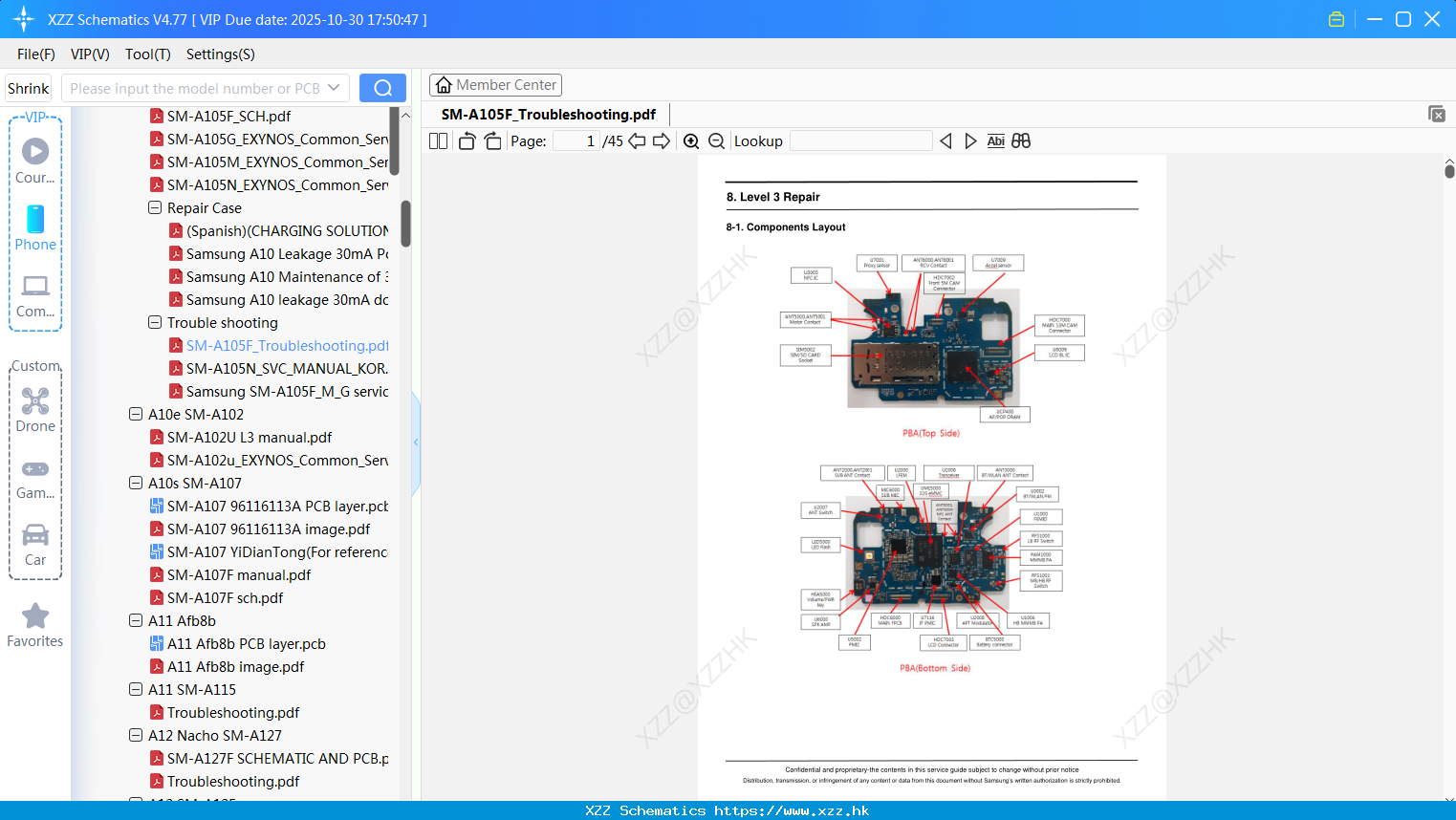Open the Tool(T) menu
Image resolution: width=1456 pixels, height=820 pixels.
[148, 54]
